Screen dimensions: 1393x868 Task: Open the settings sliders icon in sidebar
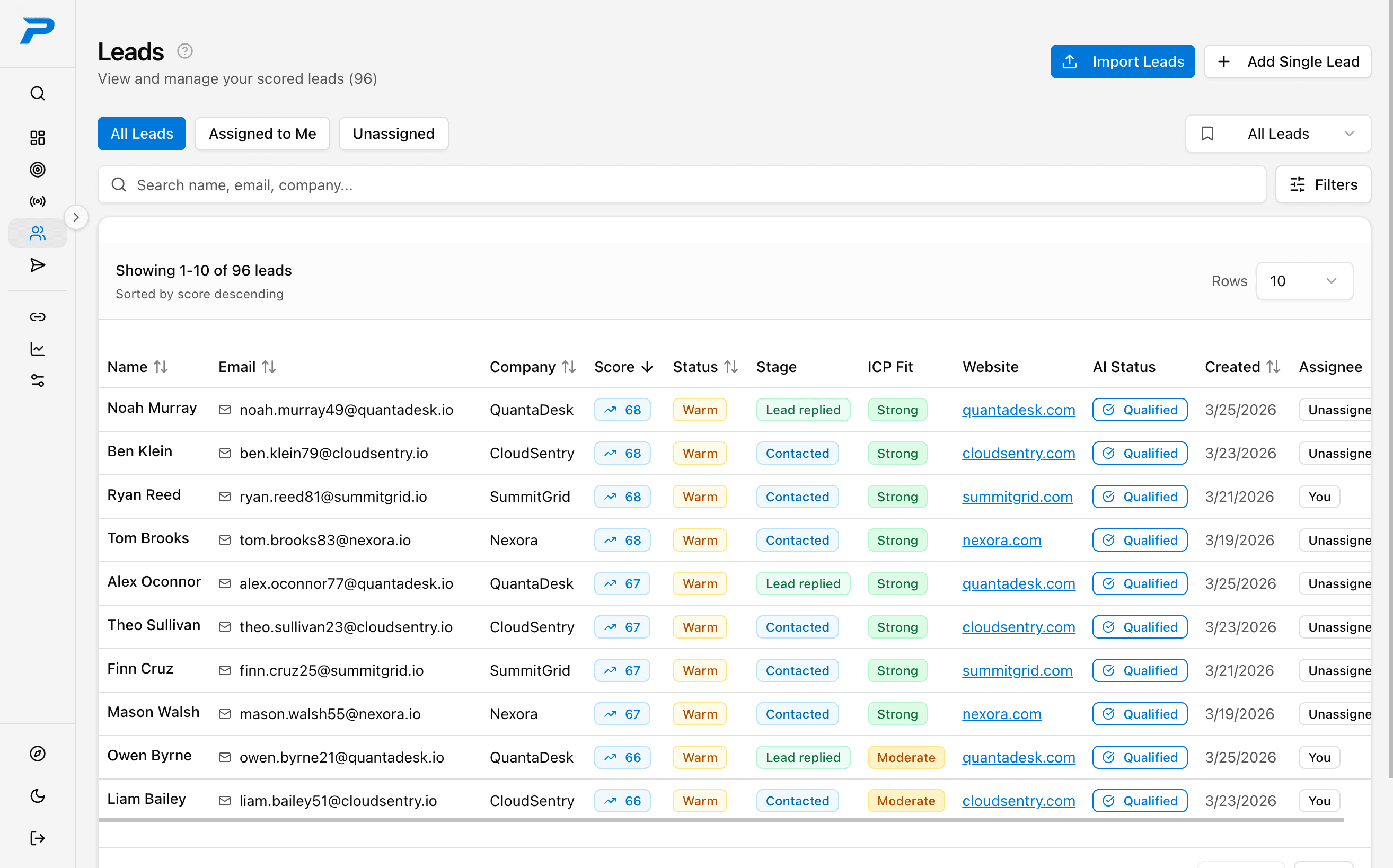click(x=37, y=380)
